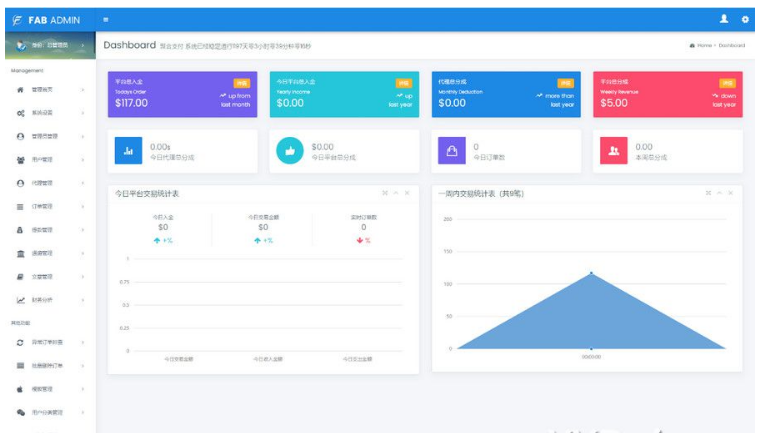773x433 pixels.
Task: Open the refresh icon sidebar menu item
Action: coord(21,342)
